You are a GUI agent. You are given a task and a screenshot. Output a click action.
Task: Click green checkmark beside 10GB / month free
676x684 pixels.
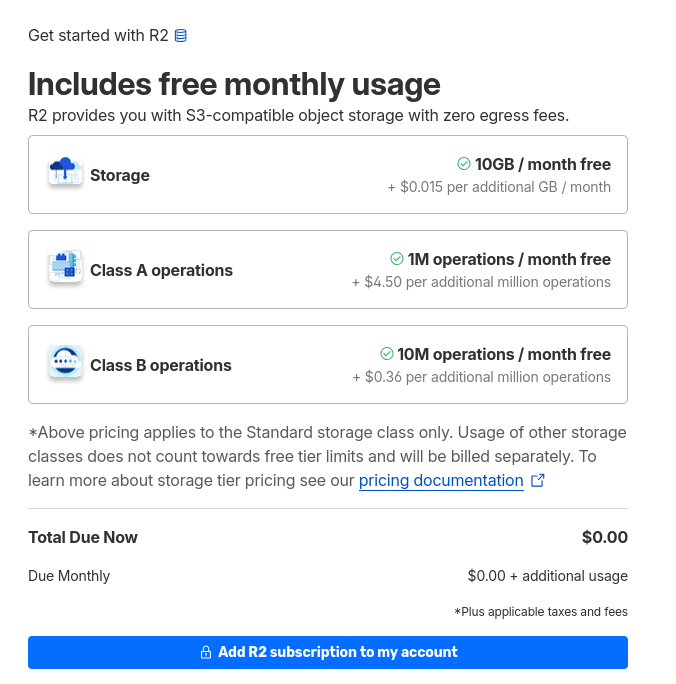tap(463, 164)
